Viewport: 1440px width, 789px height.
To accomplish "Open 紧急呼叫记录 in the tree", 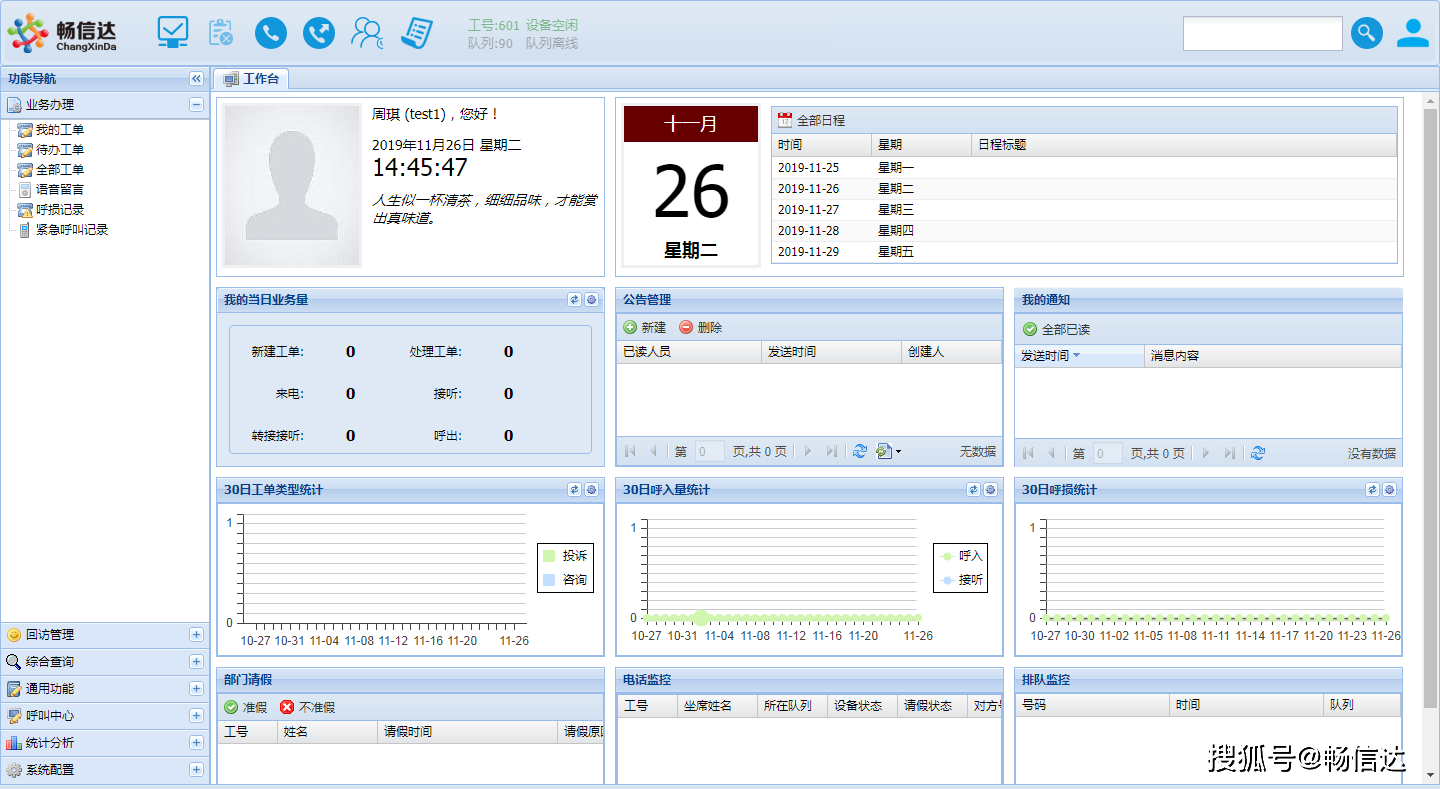I will [72, 230].
